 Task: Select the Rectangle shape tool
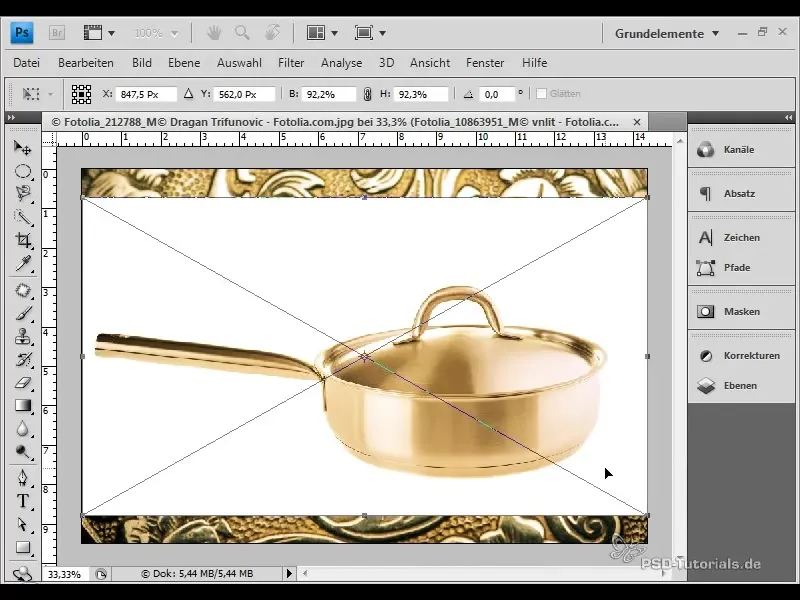tap(22, 547)
